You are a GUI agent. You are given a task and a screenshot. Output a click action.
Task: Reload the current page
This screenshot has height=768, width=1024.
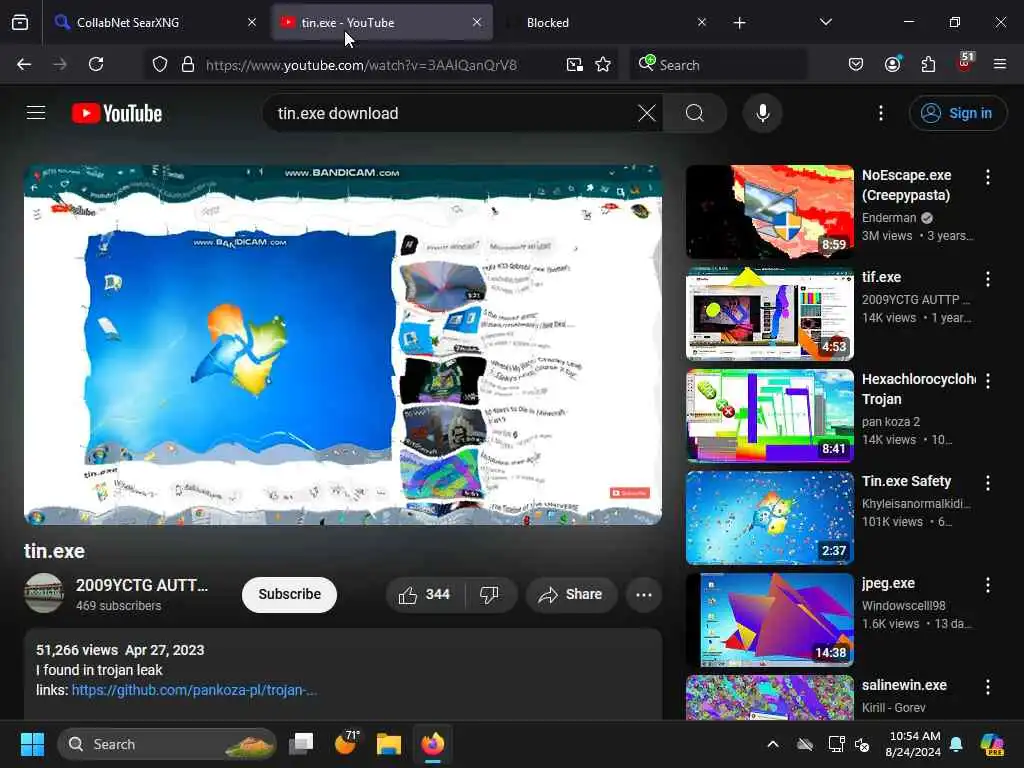96,64
